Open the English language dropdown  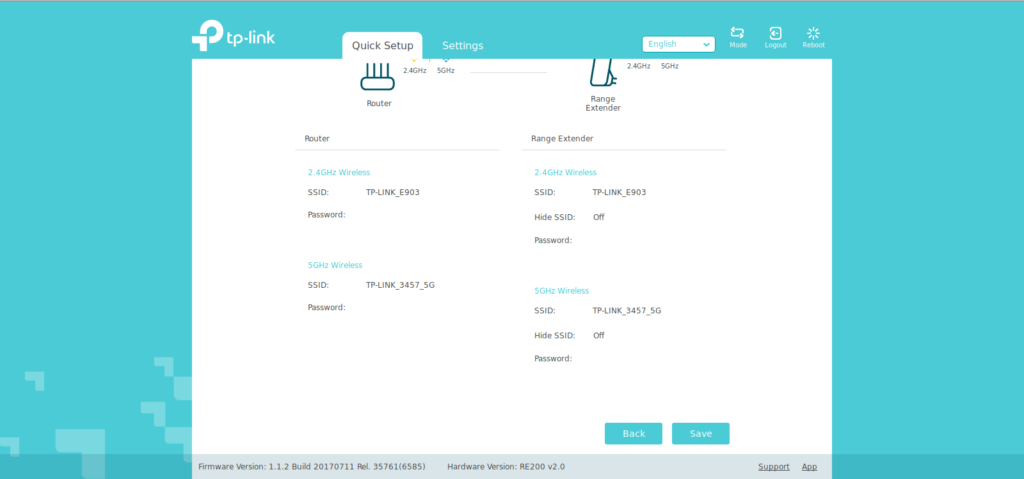(678, 44)
